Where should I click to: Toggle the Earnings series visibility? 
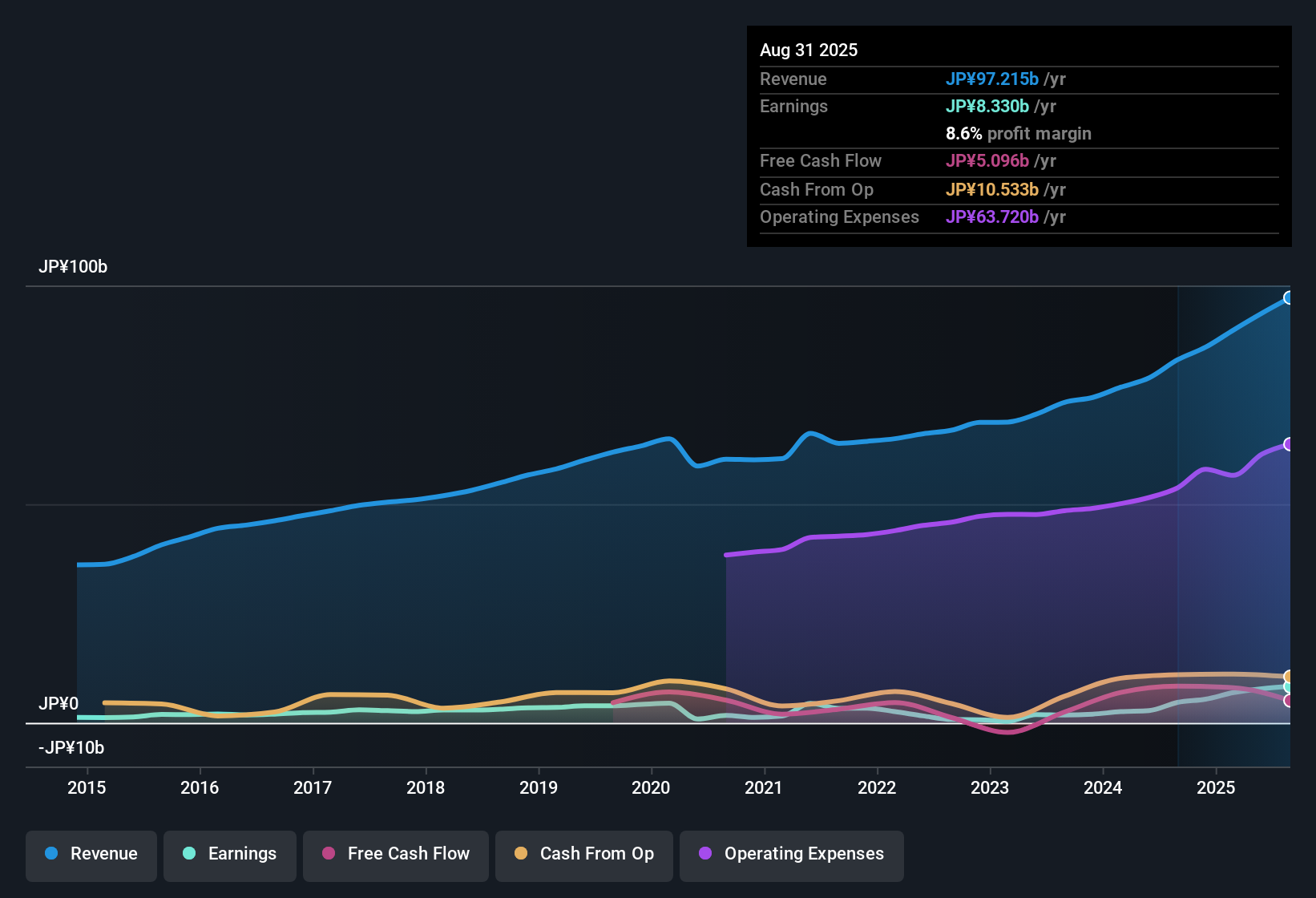[230, 854]
